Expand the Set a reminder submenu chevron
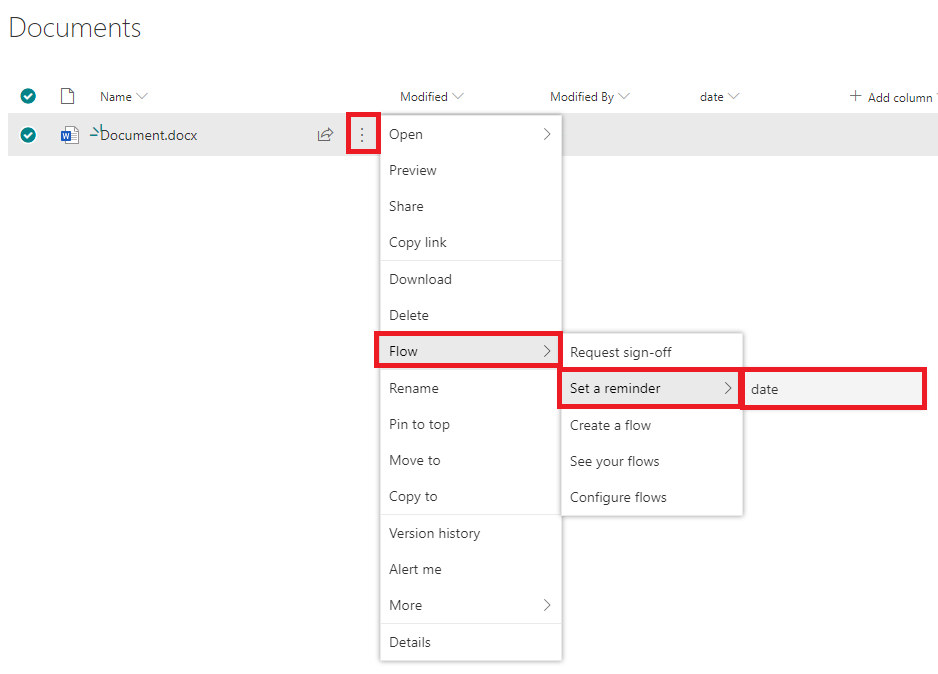938x674 pixels. pos(727,388)
